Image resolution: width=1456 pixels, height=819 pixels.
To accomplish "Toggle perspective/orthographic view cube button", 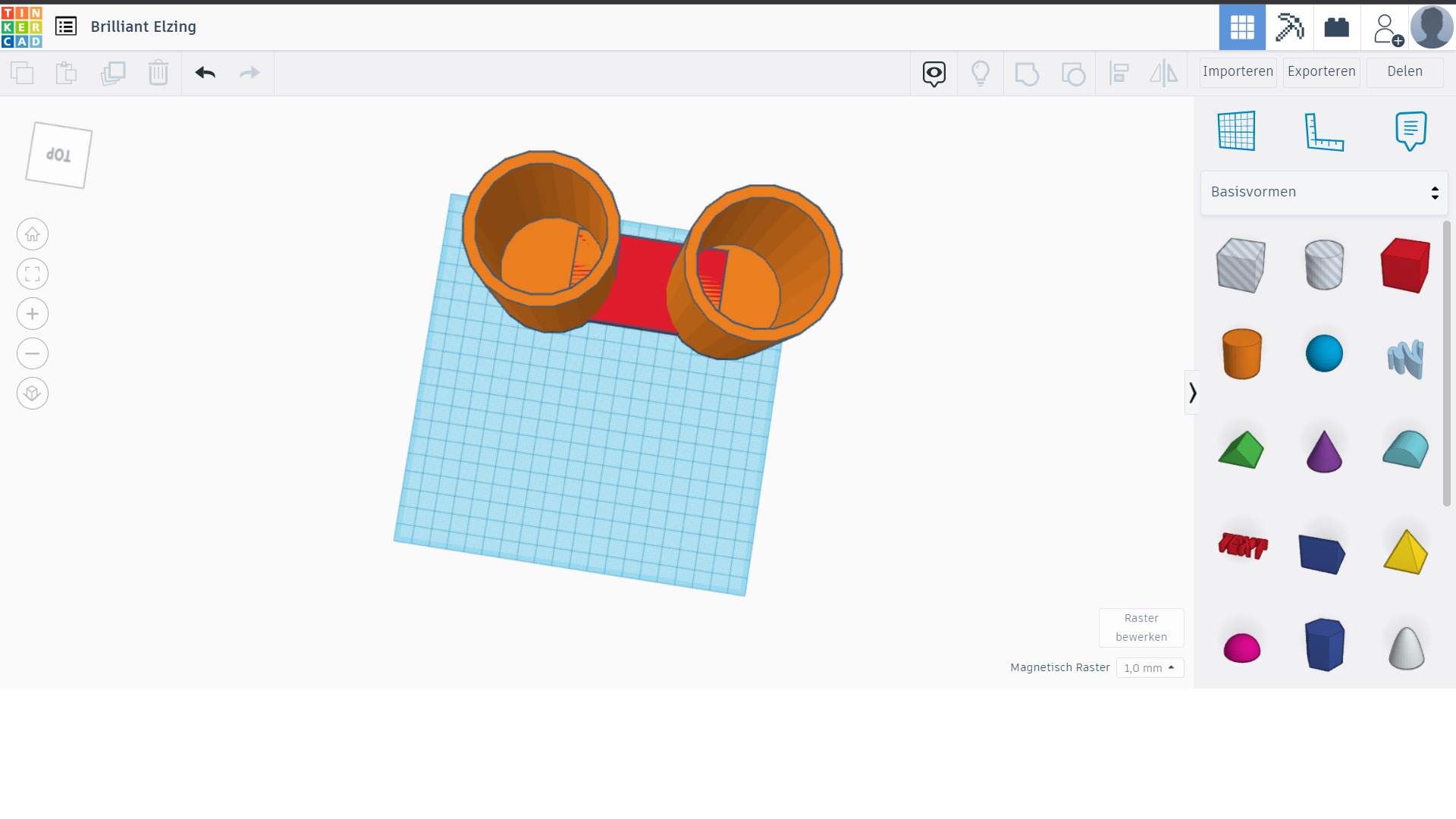I will 33,394.
